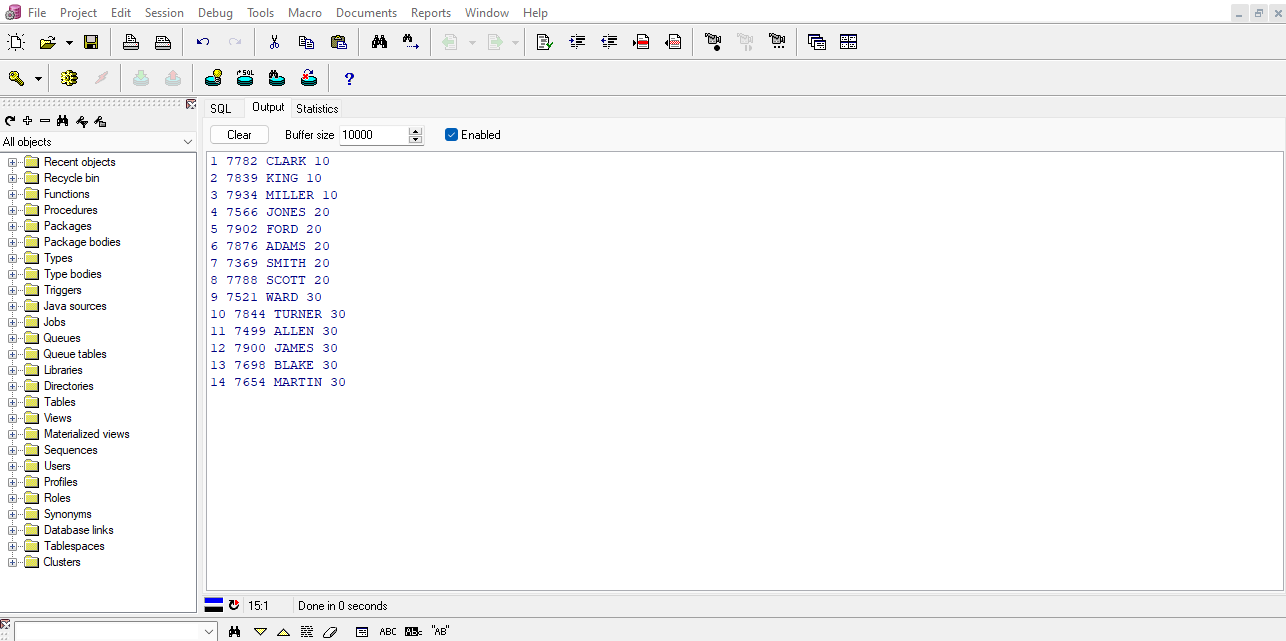This screenshot has width=1286, height=641.
Task: Open the All objects filter dropdown
Action: click(188, 142)
